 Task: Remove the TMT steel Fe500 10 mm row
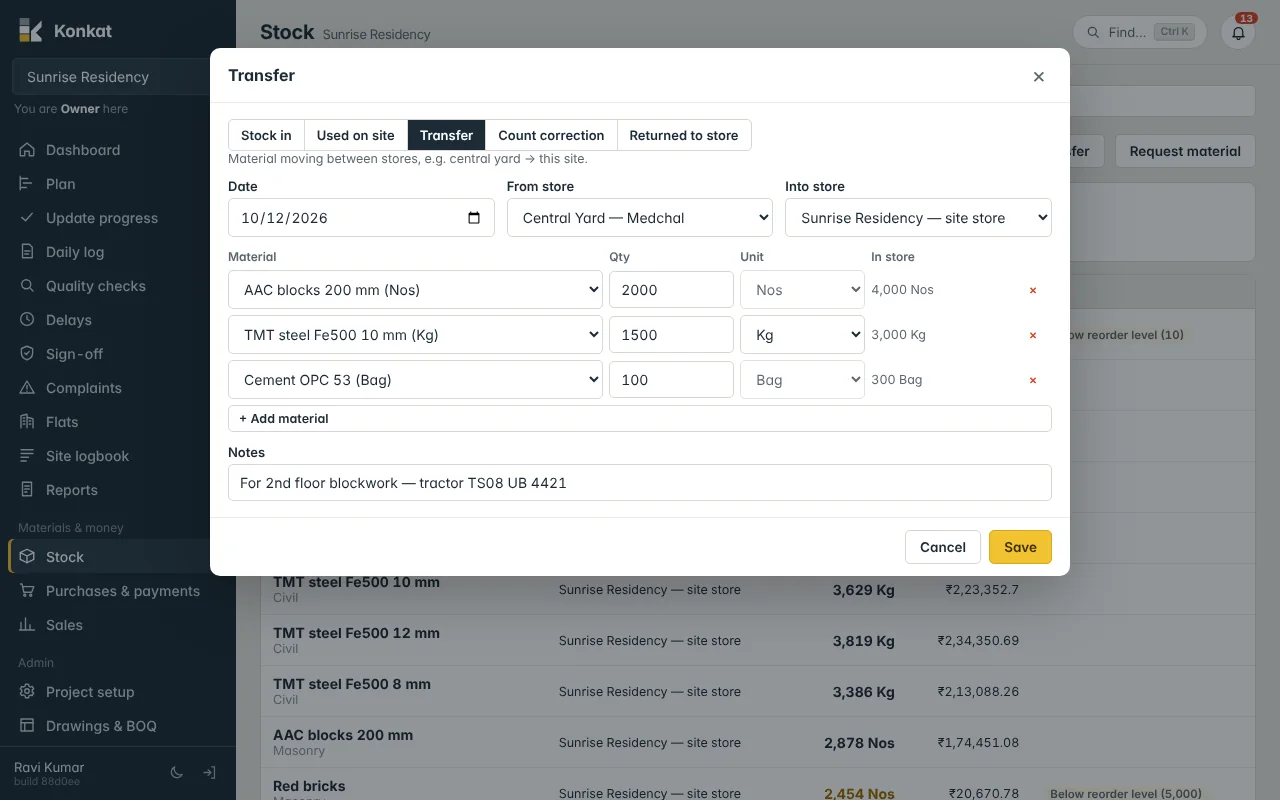[x=1033, y=335]
